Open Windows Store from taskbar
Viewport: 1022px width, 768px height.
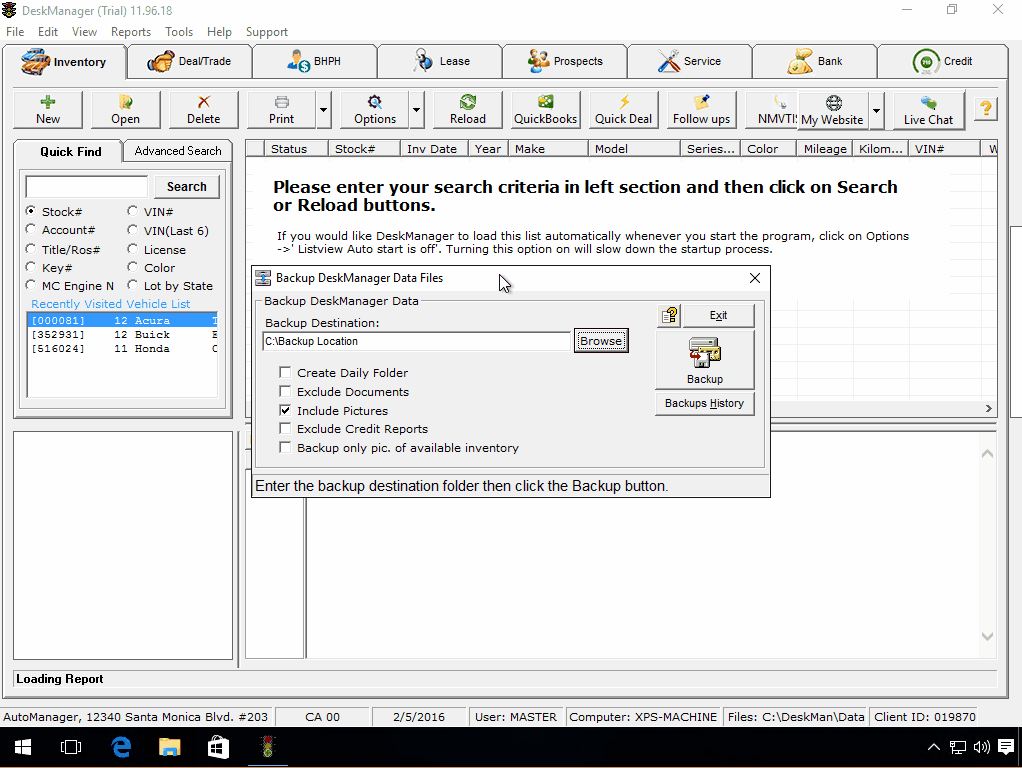pyautogui.click(x=218, y=747)
